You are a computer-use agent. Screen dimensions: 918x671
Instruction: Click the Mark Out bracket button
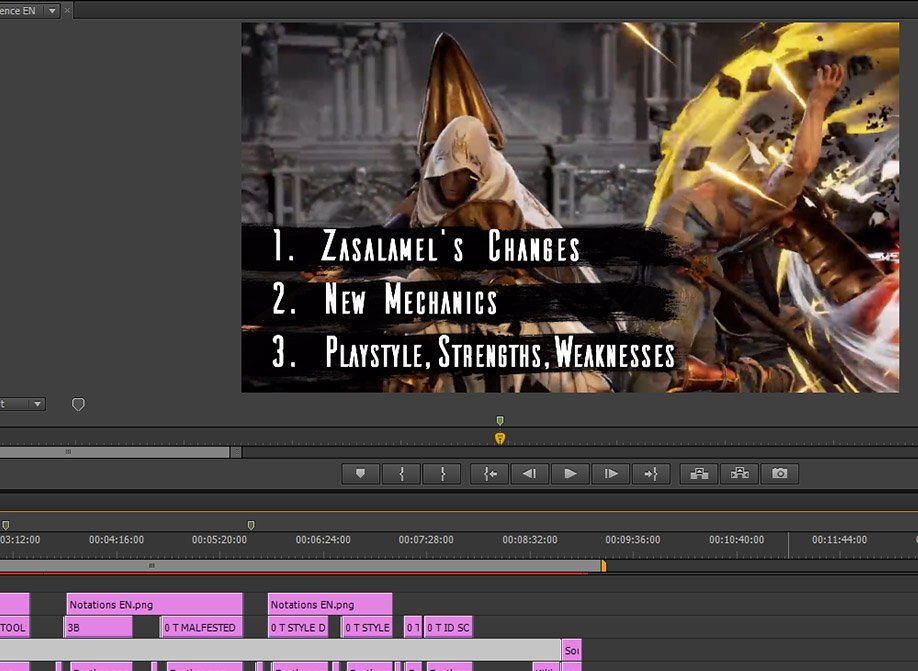point(442,474)
